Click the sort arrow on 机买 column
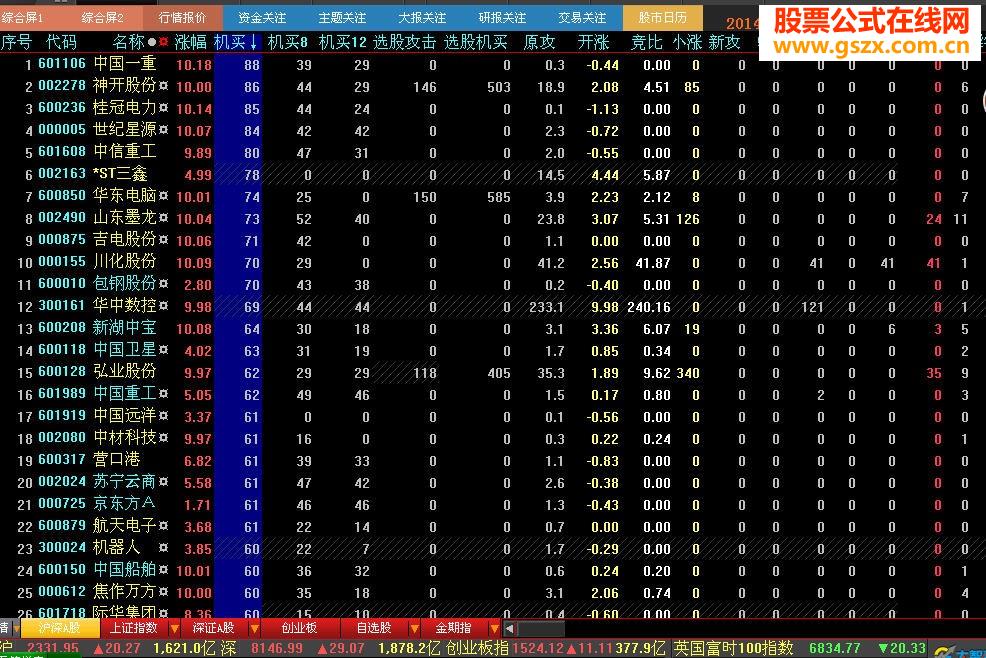Image resolution: width=986 pixels, height=658 pixels. click(253, 42)
